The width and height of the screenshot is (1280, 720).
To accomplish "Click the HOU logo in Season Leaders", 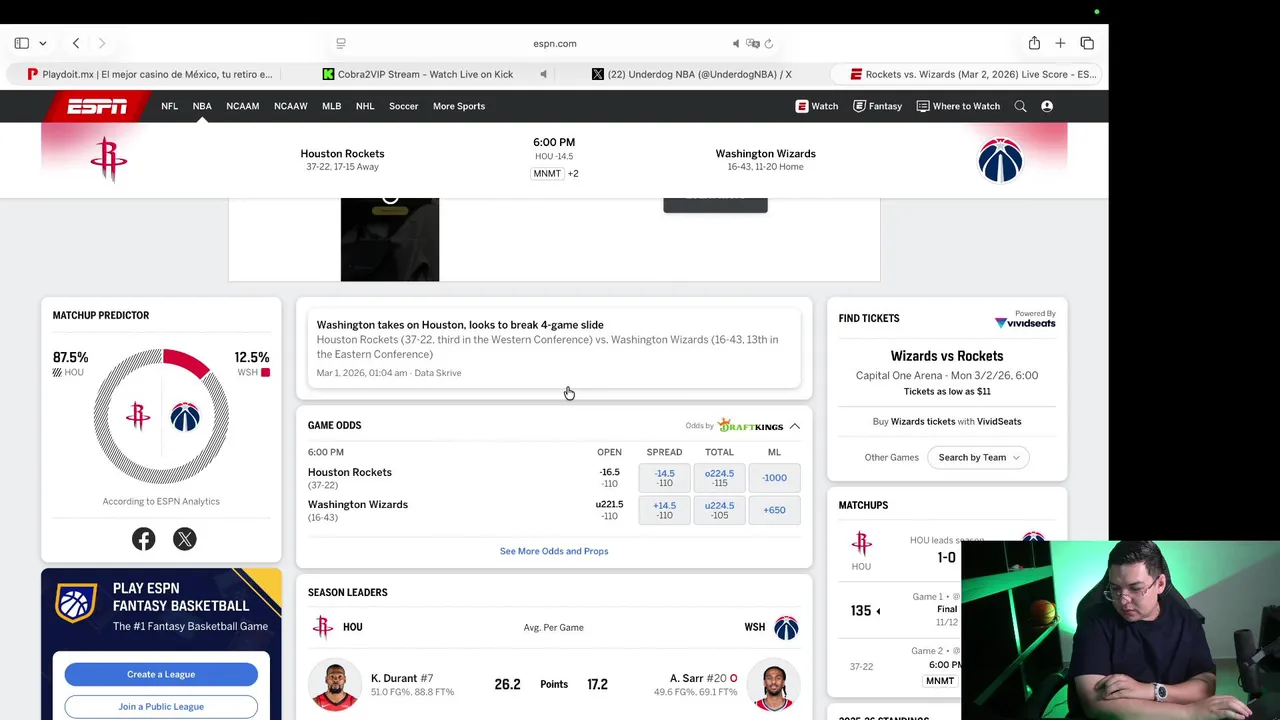I will pos(322,627).
